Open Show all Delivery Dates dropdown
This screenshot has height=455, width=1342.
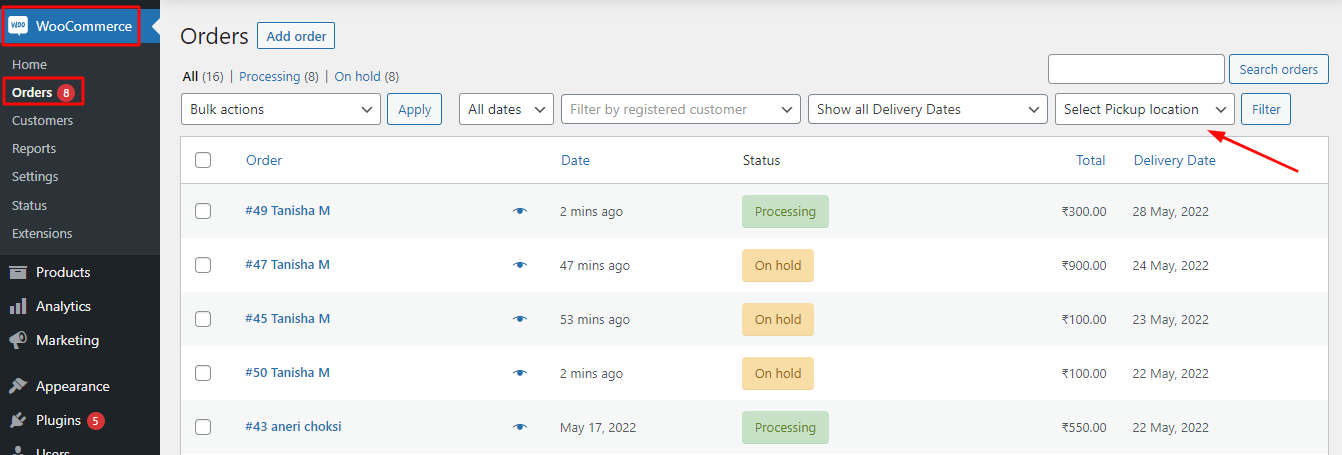[927, 109]
